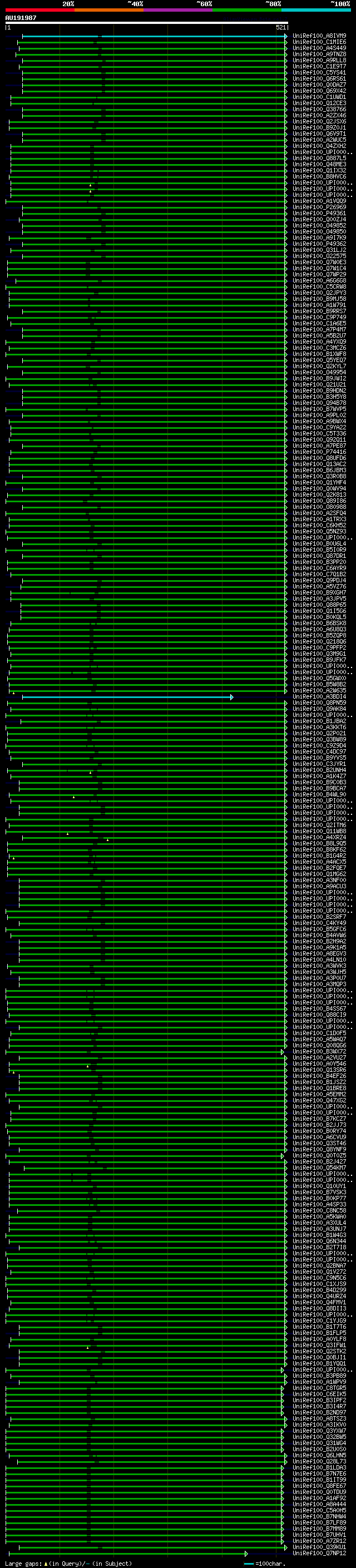Click UniRef100_Q7NP12 label
Screen dimensions: 356x1568
coord(319,1553)
